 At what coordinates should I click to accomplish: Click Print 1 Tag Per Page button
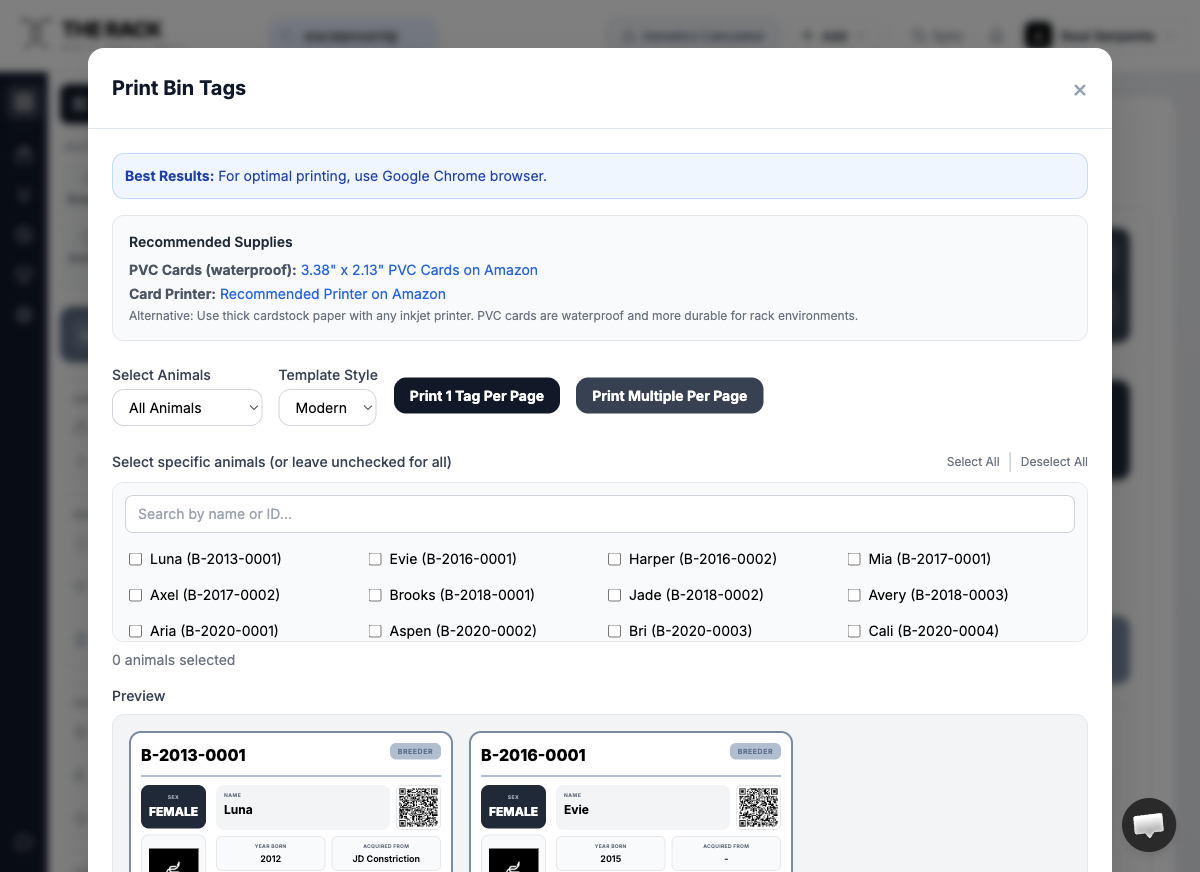(x=477, y=396)
